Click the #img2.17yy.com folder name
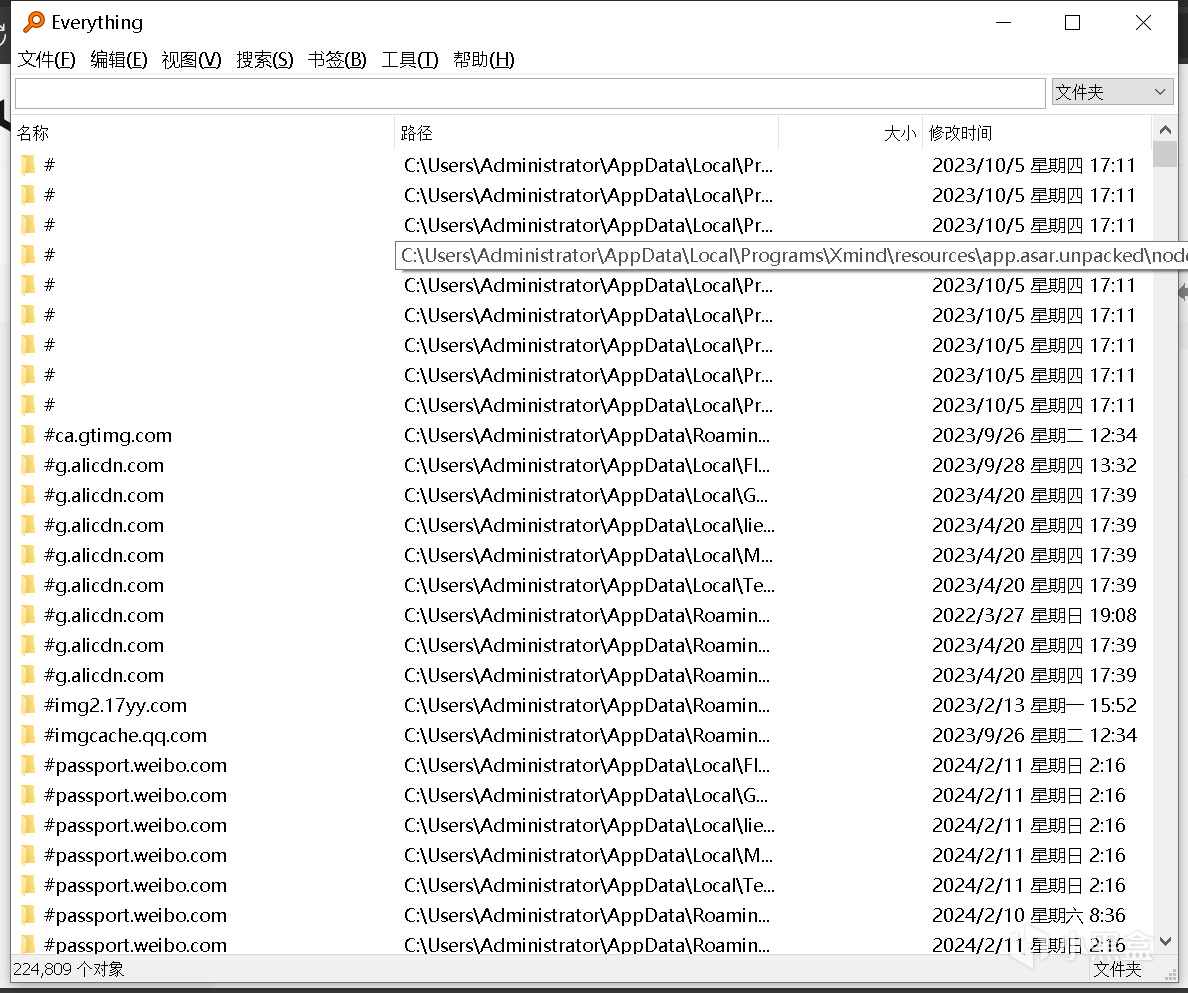 (115, 705)
